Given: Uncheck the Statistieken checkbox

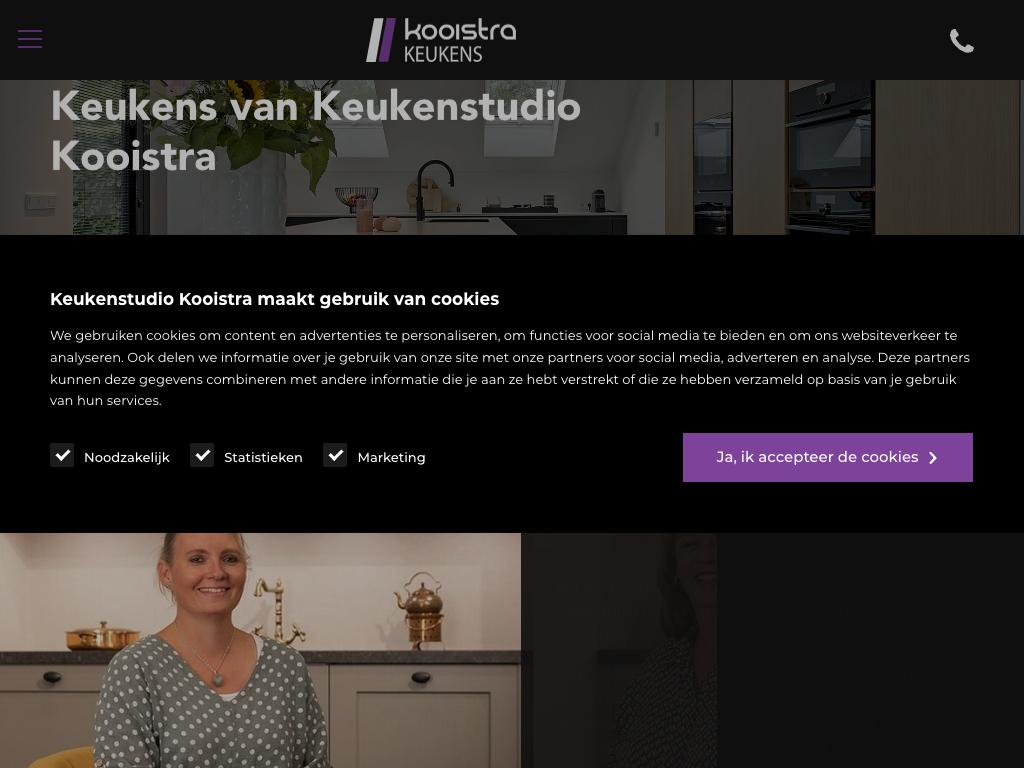Looking at the screenshot, I should point(202,455).
